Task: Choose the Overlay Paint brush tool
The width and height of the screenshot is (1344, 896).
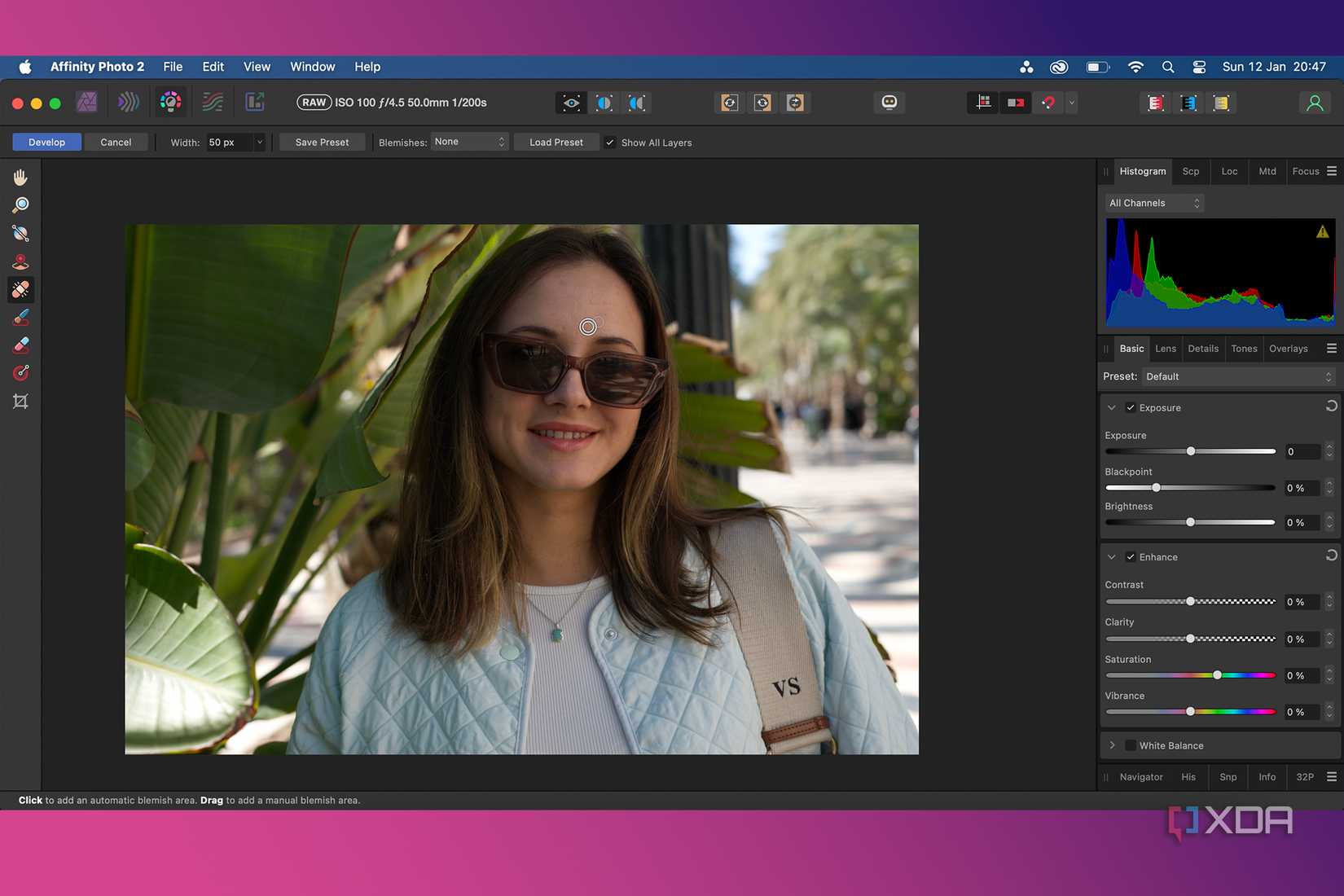Action: tap(20, 317)
